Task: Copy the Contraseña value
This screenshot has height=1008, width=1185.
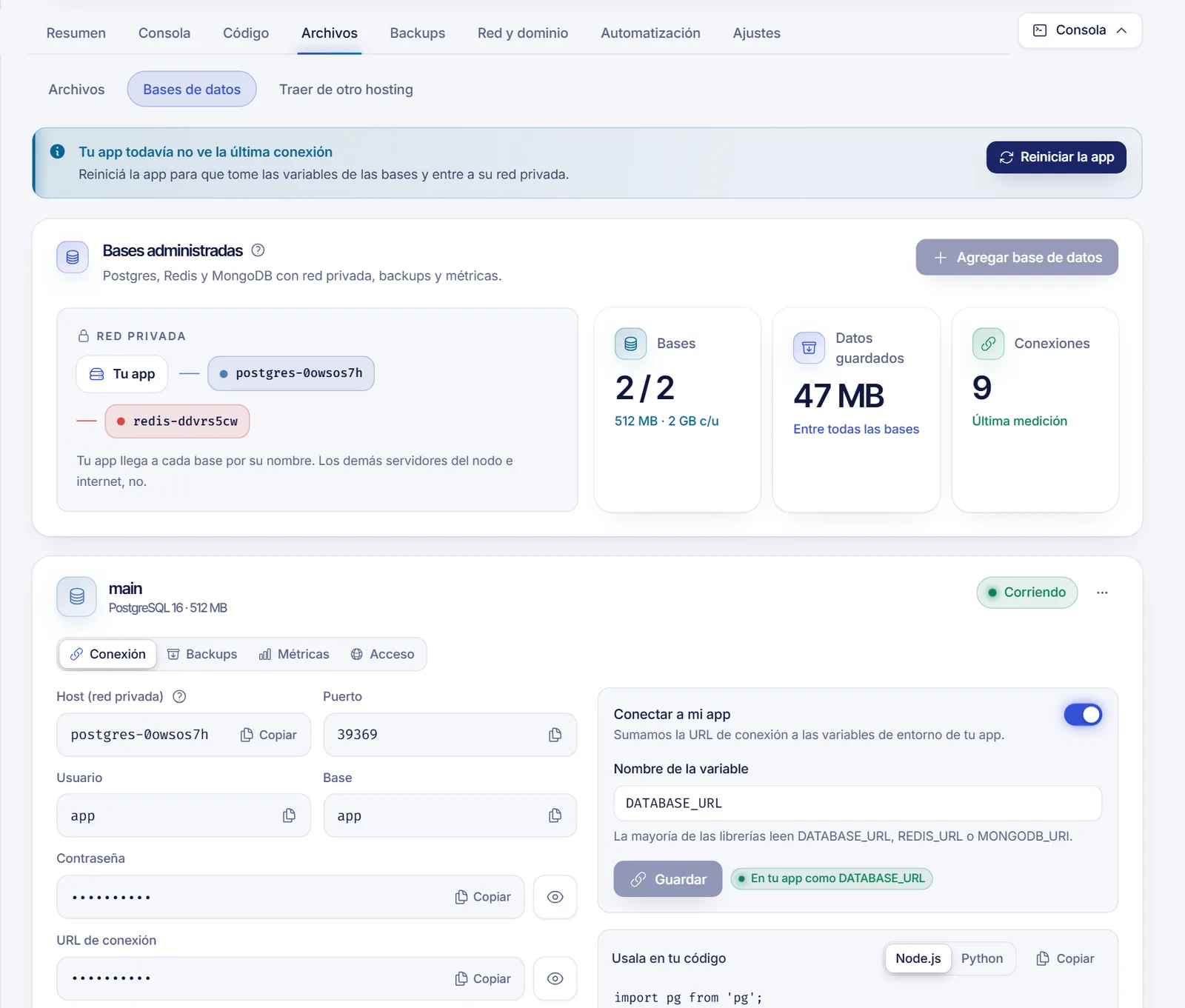Action: [483, 897]
